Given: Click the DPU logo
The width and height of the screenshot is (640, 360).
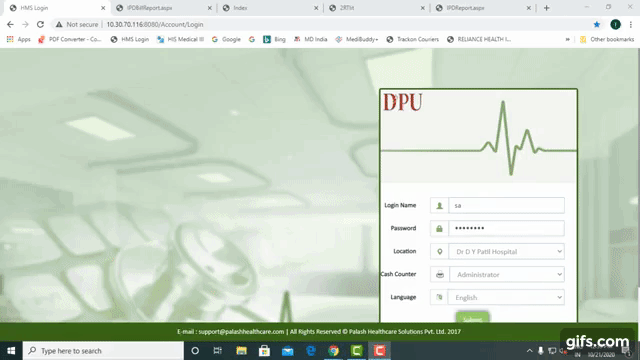Looking at the screenshot, I should click(x=402, y=102).
